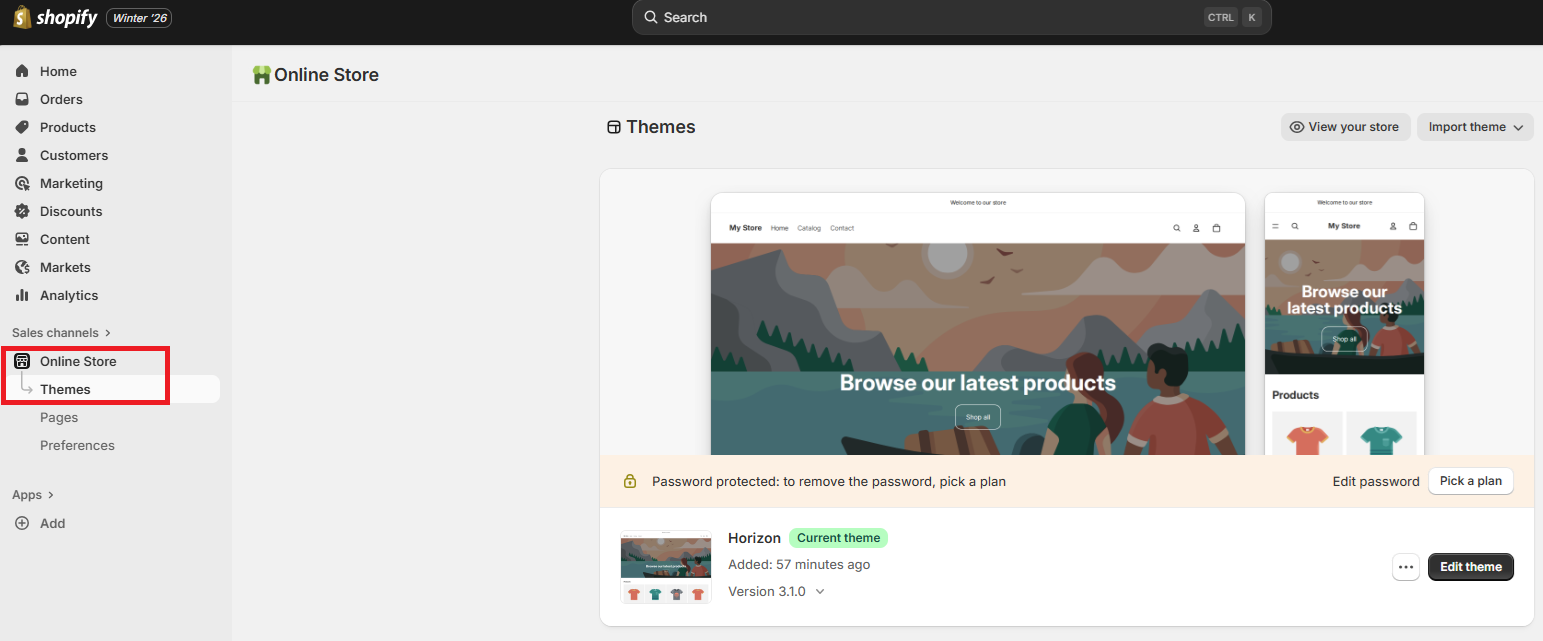Click the Home house icon

[x=22, y=71]
